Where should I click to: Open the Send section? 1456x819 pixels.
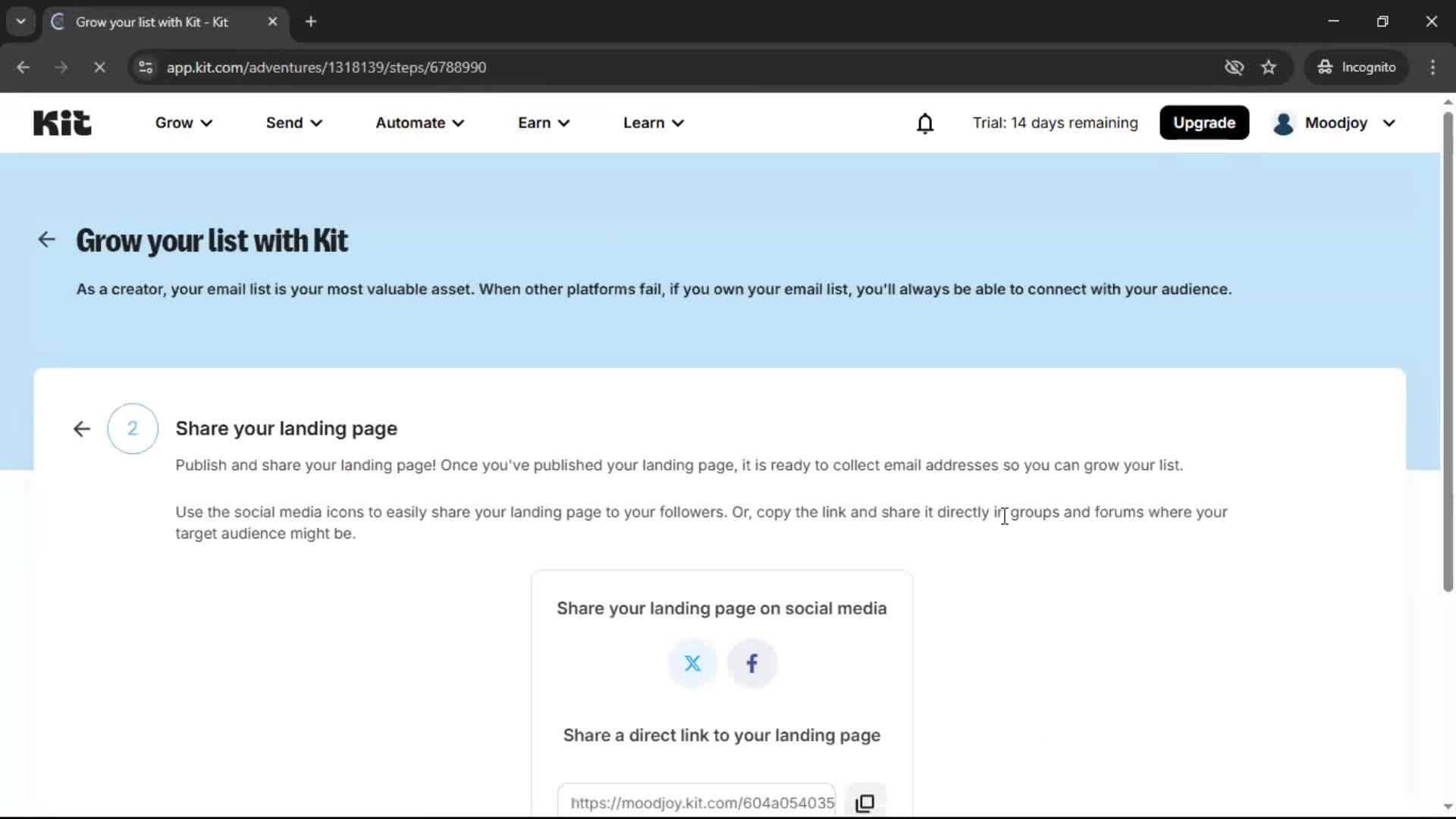point(293,123)
